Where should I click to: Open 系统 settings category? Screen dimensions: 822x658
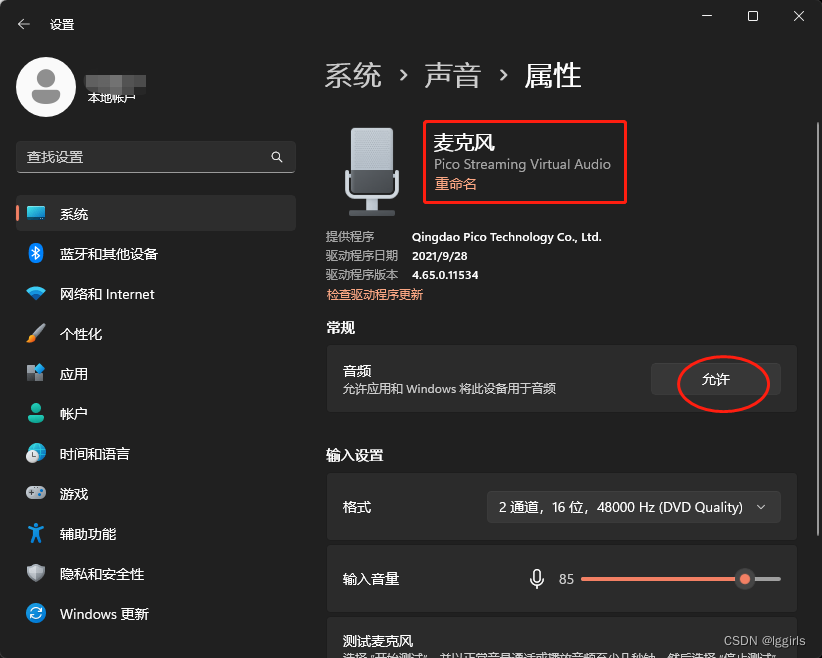156,213
